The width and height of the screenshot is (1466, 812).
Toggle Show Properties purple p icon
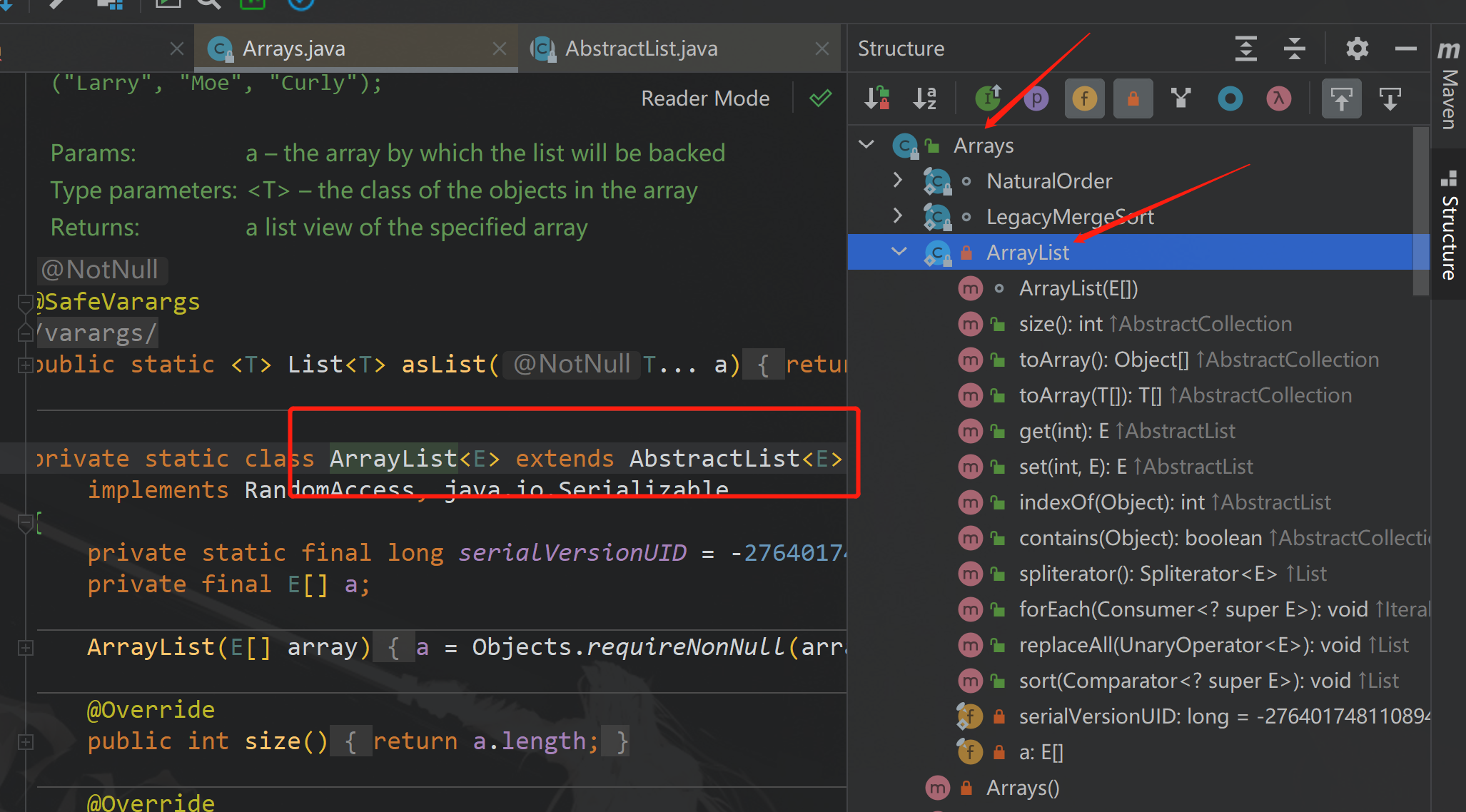(1036, 98)
